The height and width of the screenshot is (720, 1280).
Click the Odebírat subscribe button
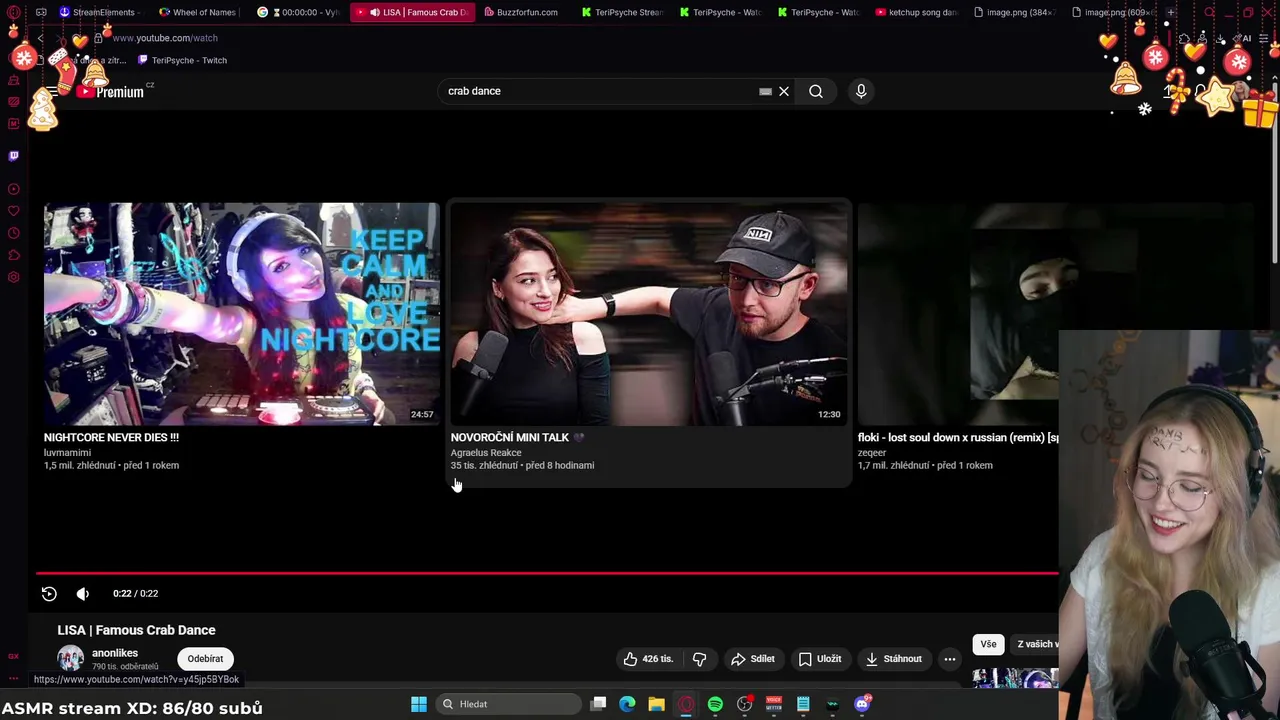click(x=205, y=659)
